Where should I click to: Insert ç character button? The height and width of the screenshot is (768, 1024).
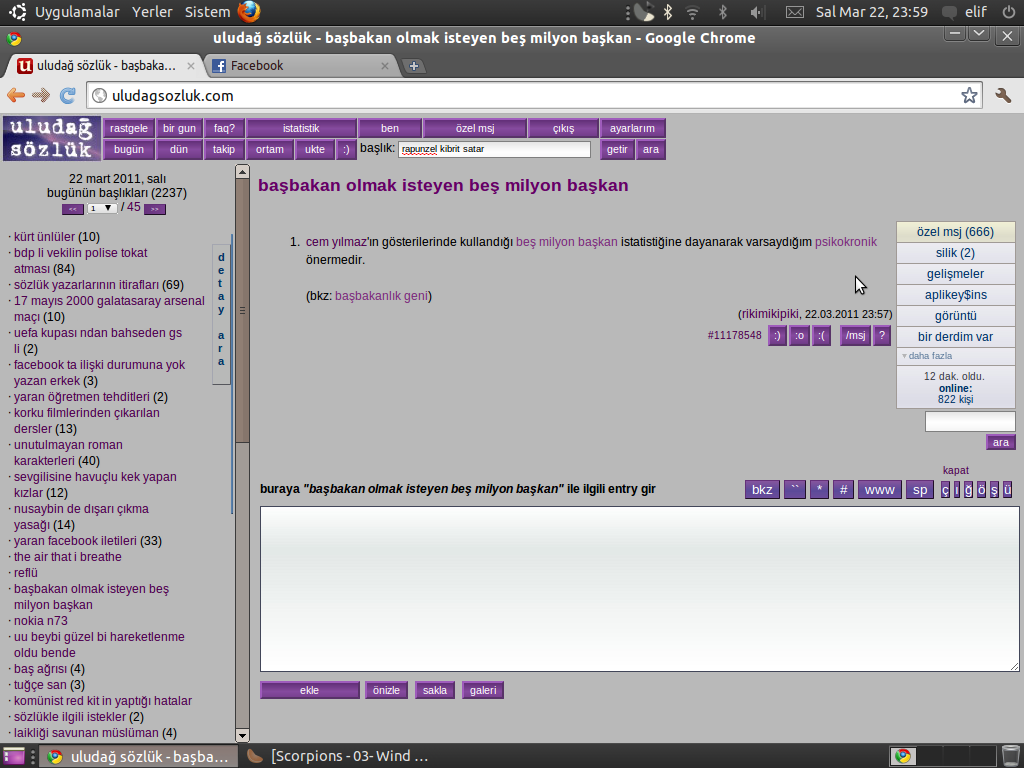(944, 490)
